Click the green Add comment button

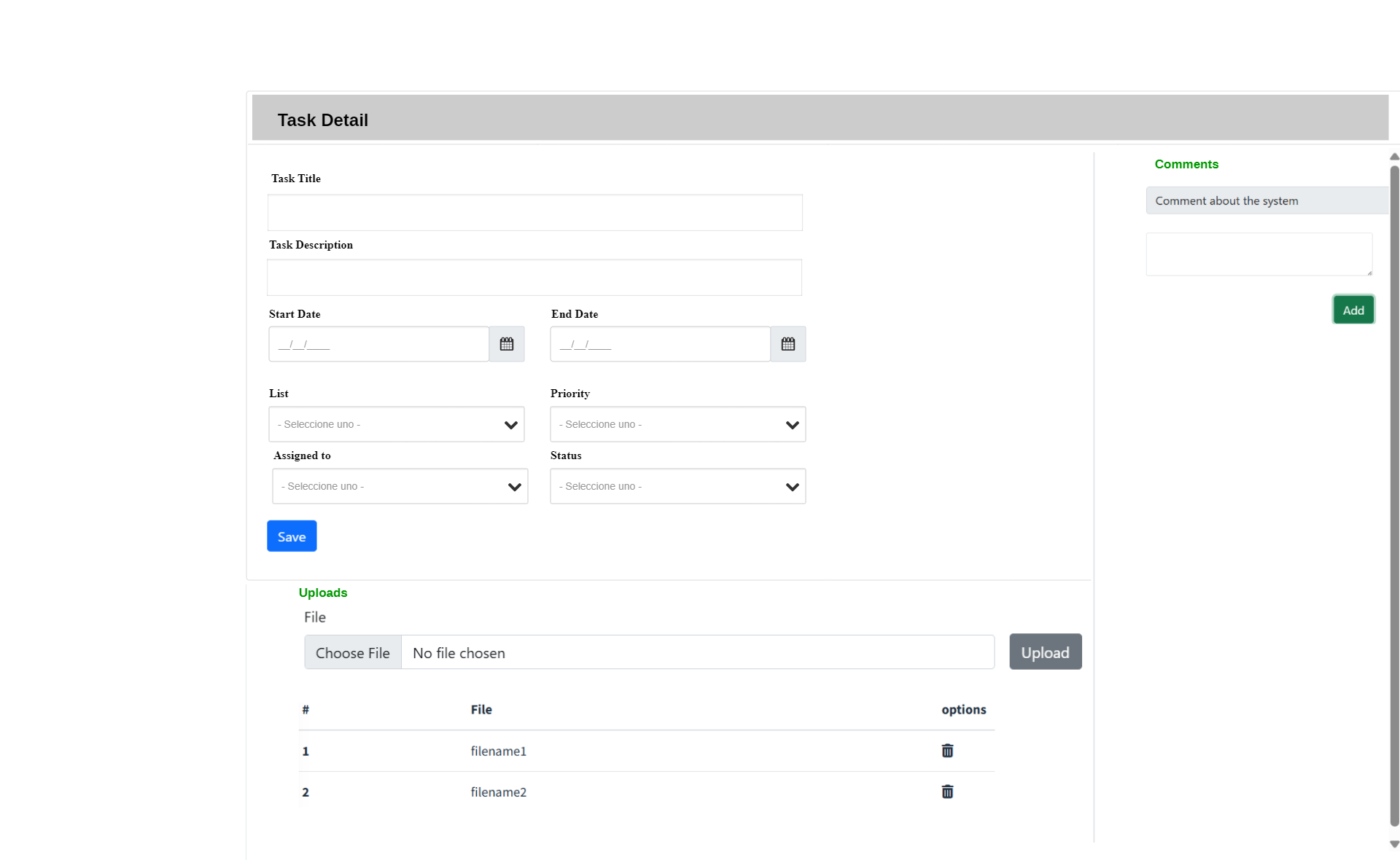coord(1353,310)
